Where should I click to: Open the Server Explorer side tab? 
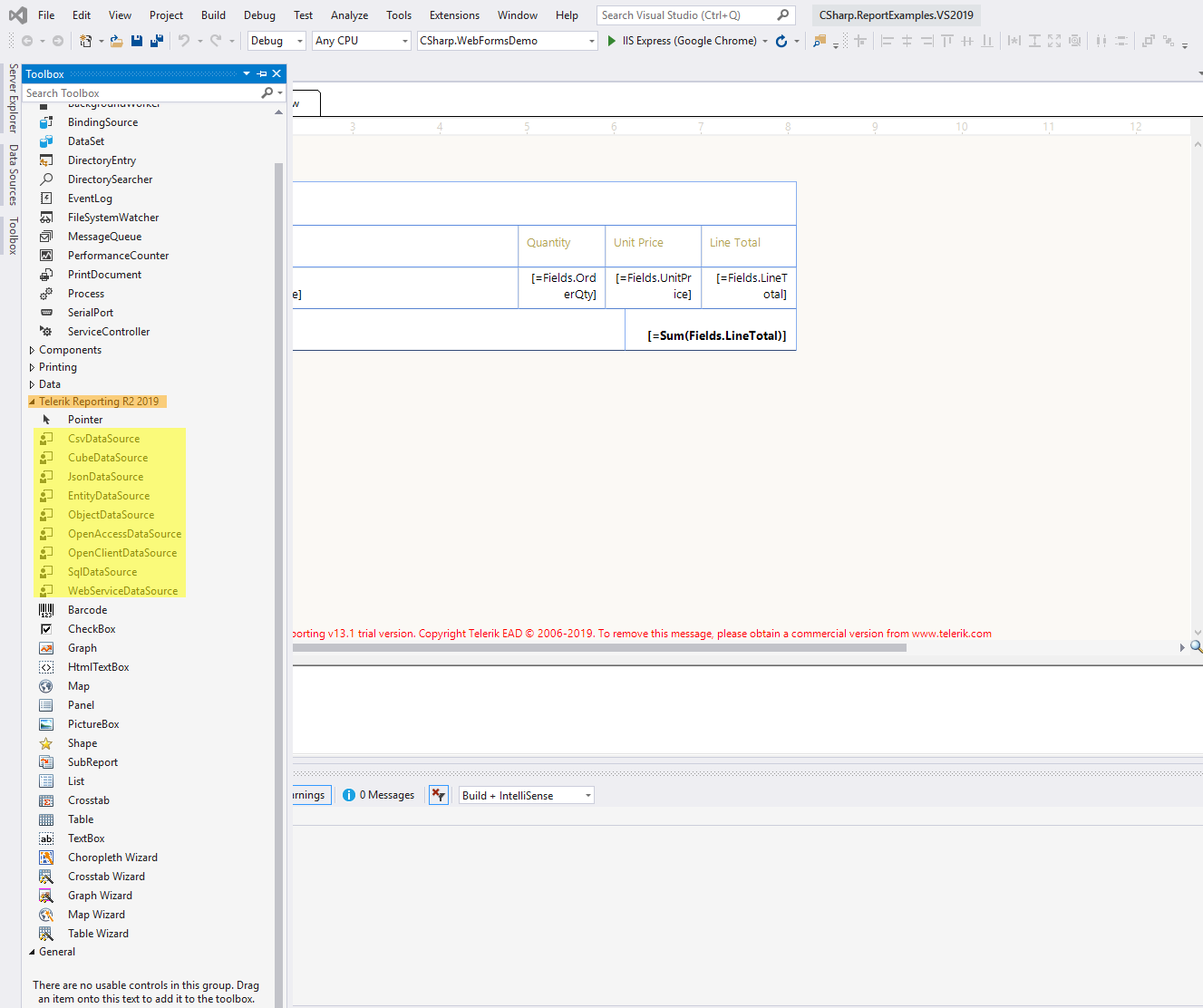13,98
